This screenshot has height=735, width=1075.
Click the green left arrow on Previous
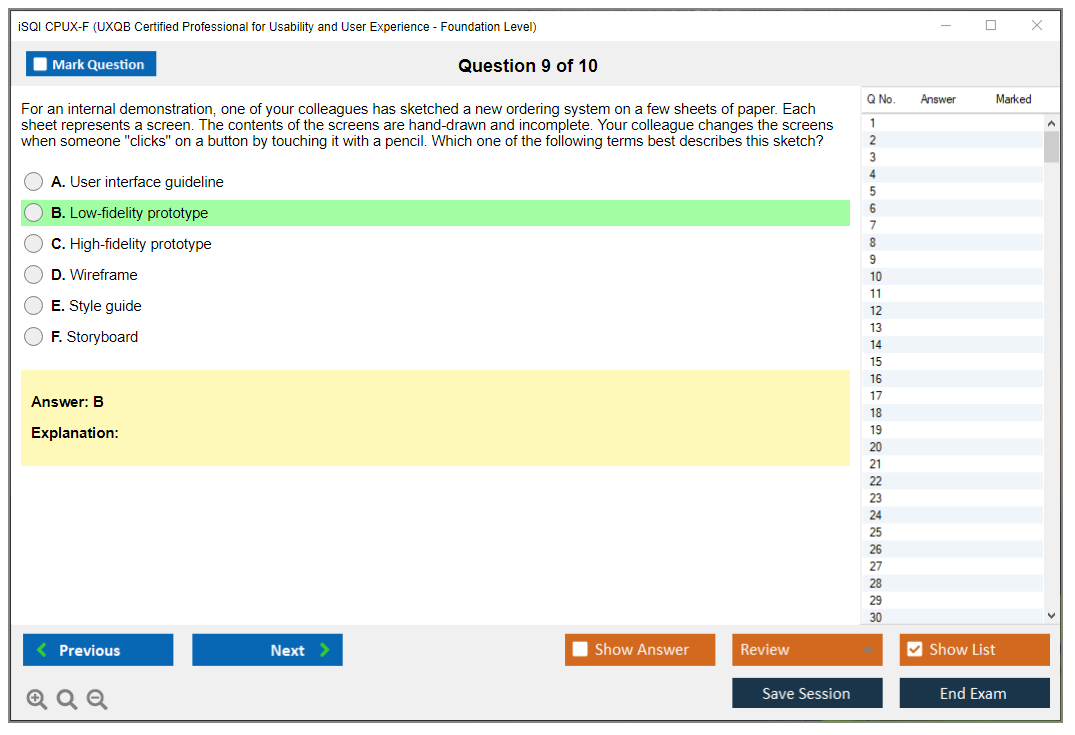[42, 650]
